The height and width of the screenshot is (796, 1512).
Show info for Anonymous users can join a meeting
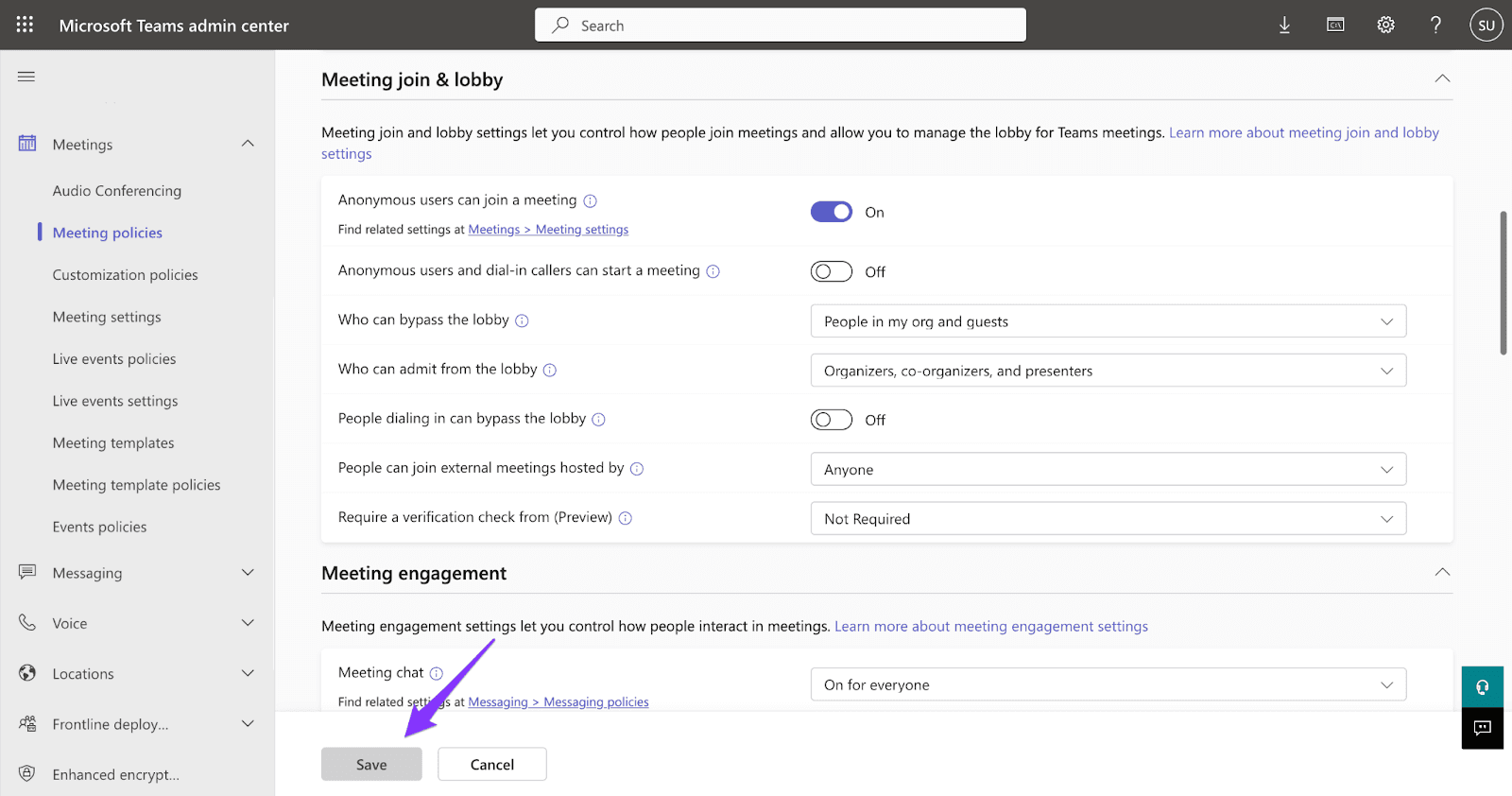pyautogui.click(x=590, y=200)
